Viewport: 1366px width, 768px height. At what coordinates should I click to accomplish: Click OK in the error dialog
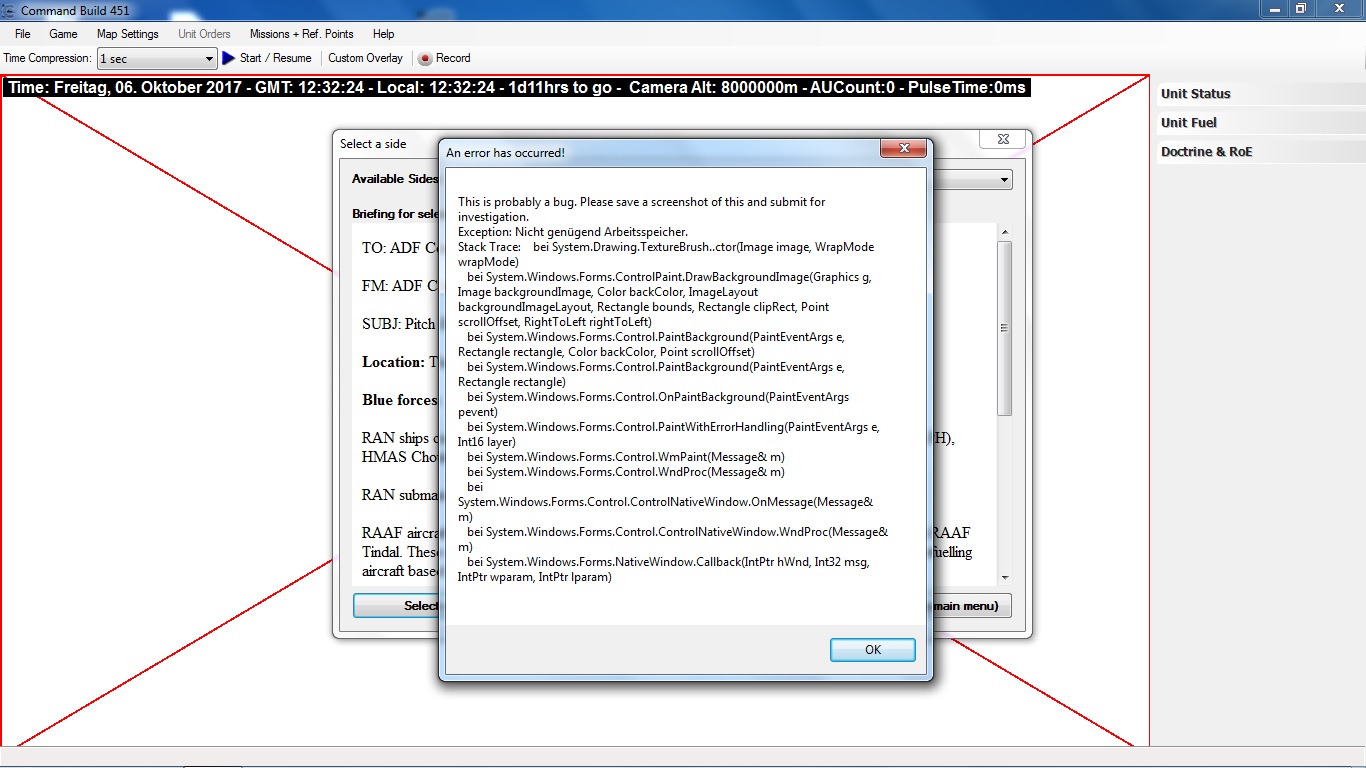pyautogui.click(x=873, y=650)
